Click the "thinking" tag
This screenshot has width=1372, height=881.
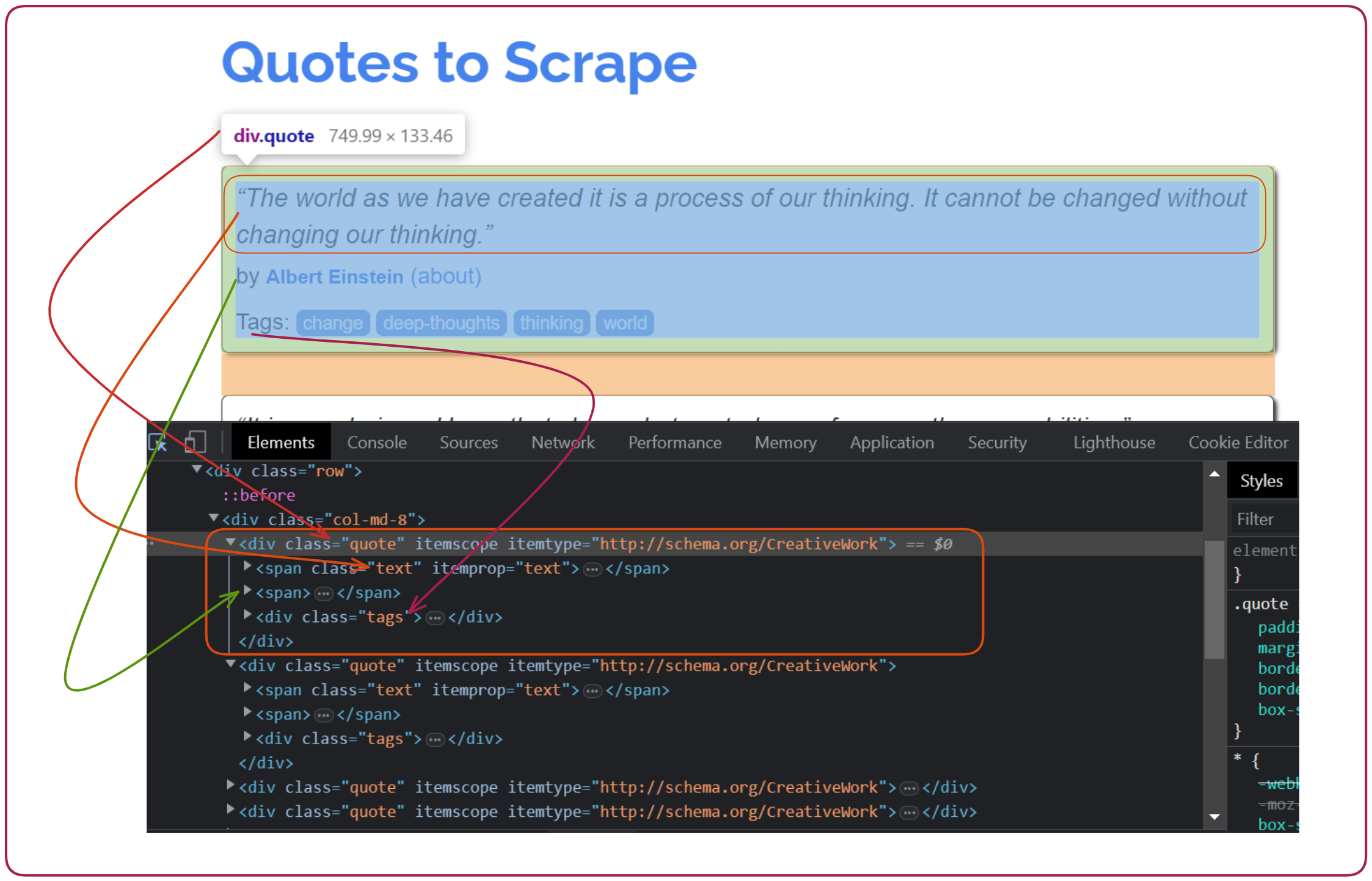[552, 322]
